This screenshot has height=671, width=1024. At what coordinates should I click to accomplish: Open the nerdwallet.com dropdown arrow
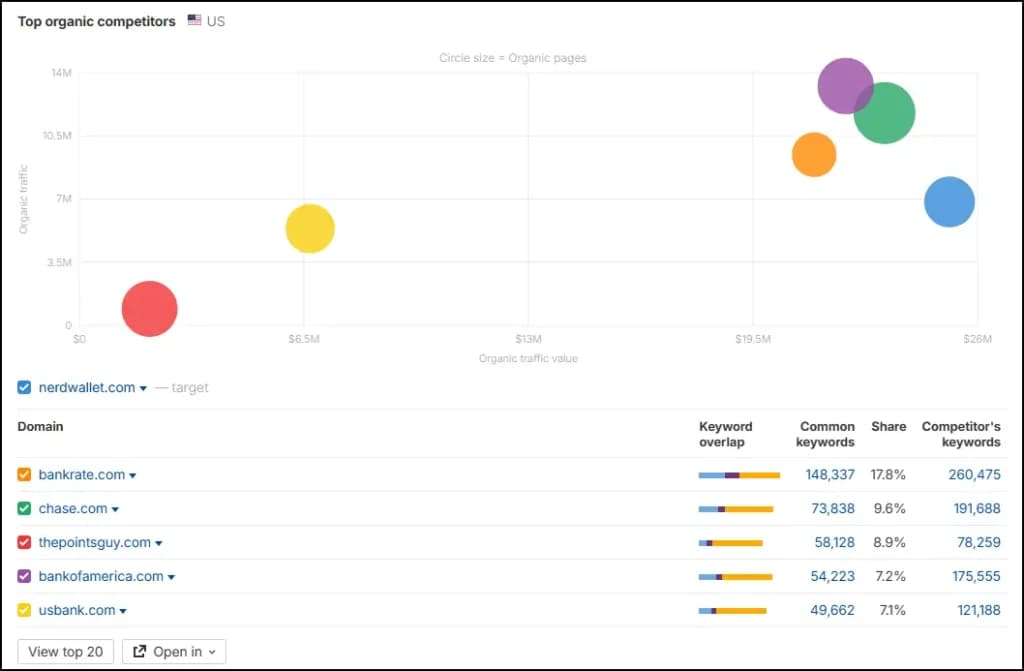(143, 389)
